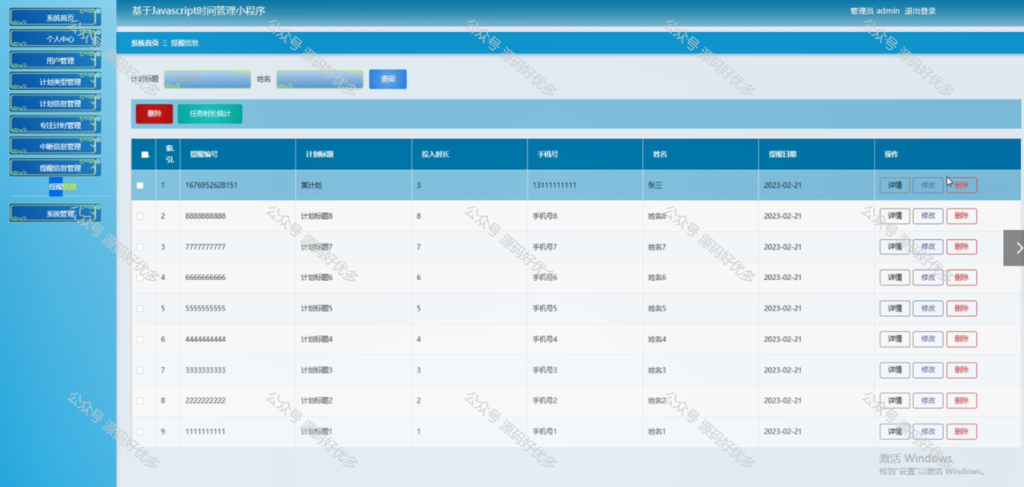Click 管理员 admin in header
Image resolution: width=1024 pixels, height=487 pixels.
tap(875, 11)
